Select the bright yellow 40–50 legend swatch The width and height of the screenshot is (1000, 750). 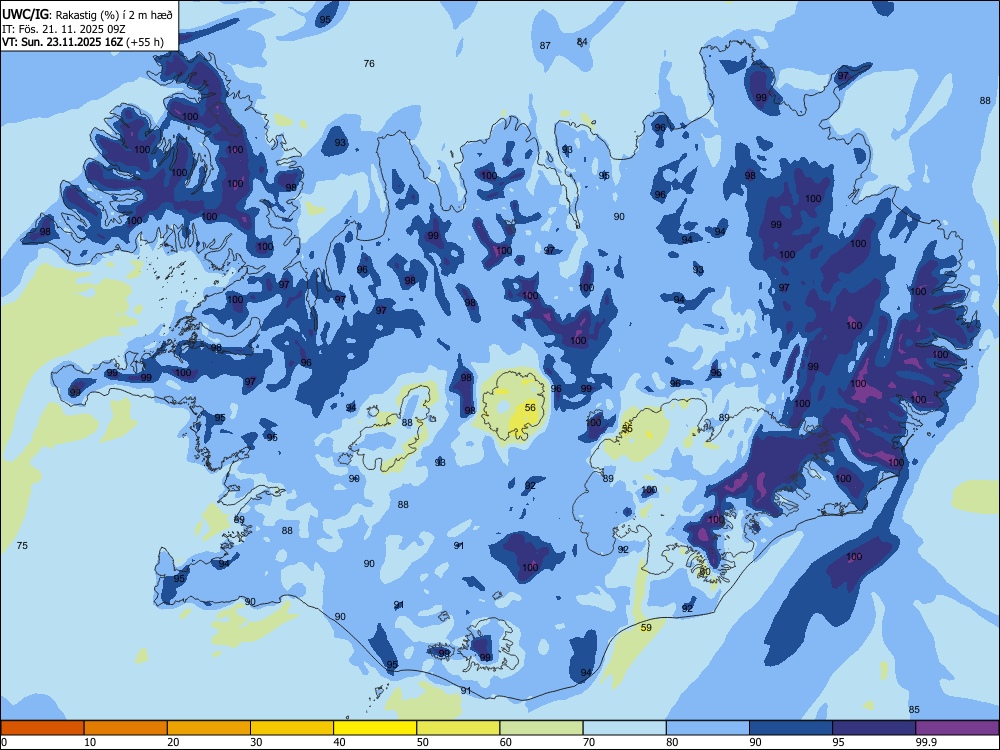click(375, 728)
